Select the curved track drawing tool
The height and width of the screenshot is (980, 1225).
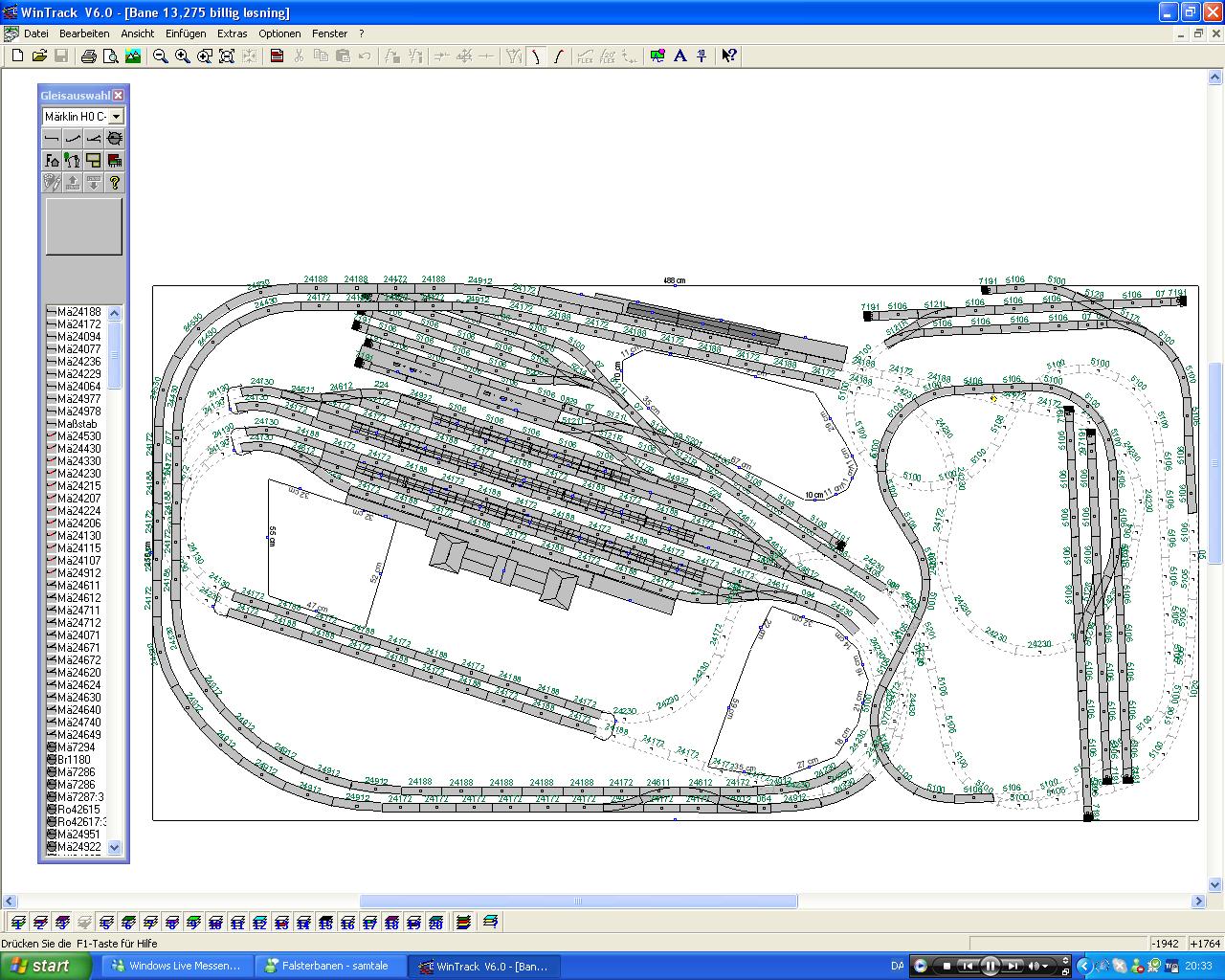536,56
